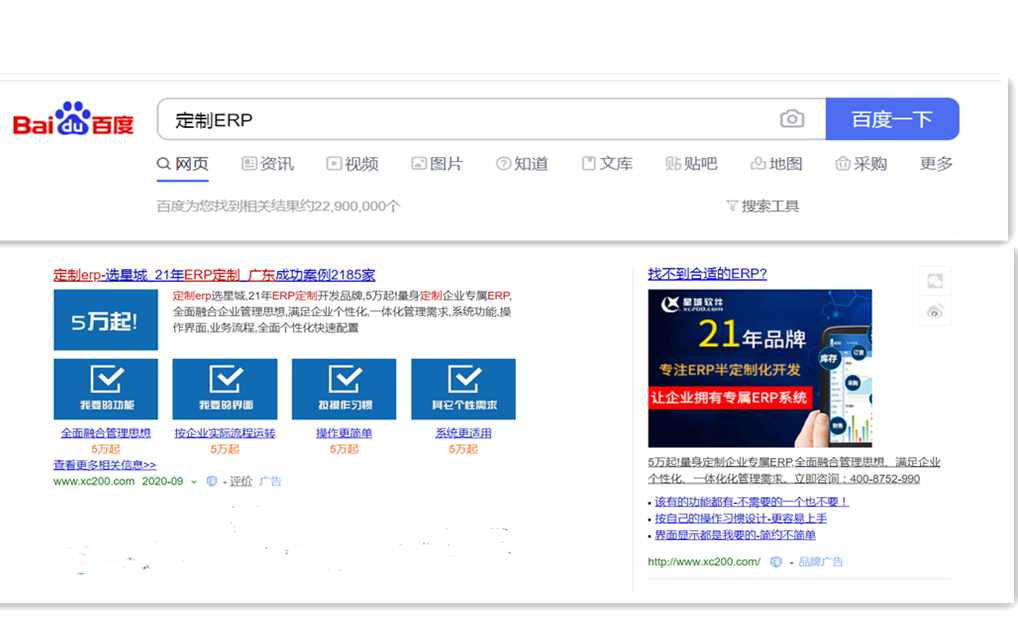Switch to the 图片 tab
The width and height of the screenshot is (1018, 631).
437,164
